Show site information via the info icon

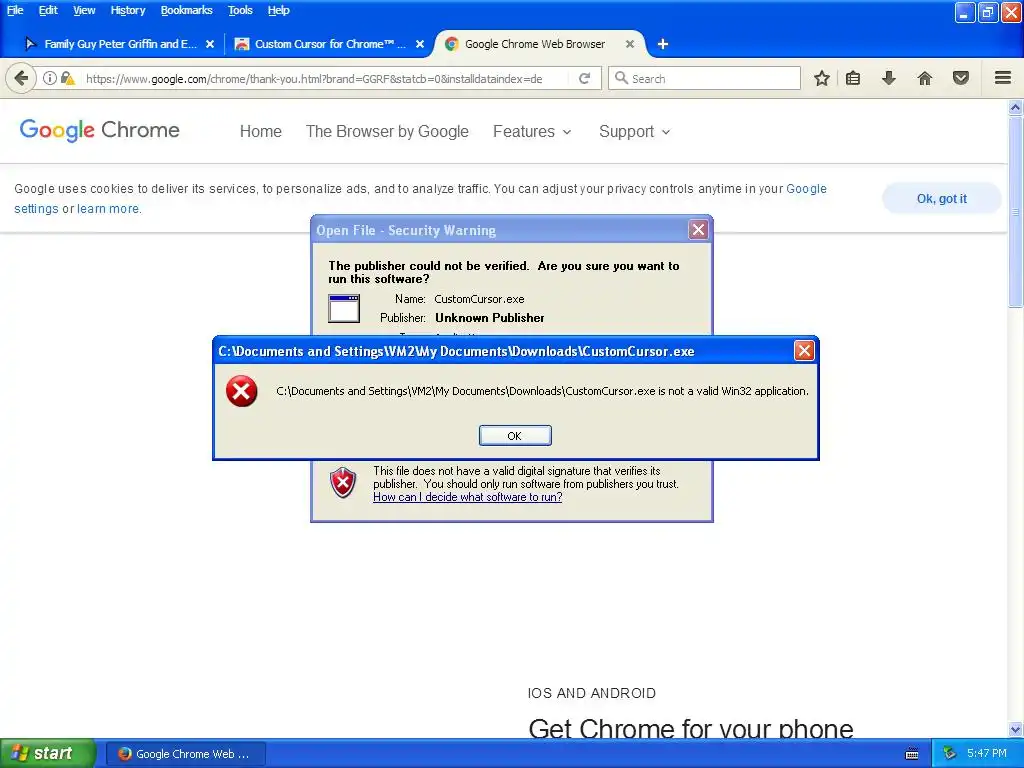pos(50,78)
